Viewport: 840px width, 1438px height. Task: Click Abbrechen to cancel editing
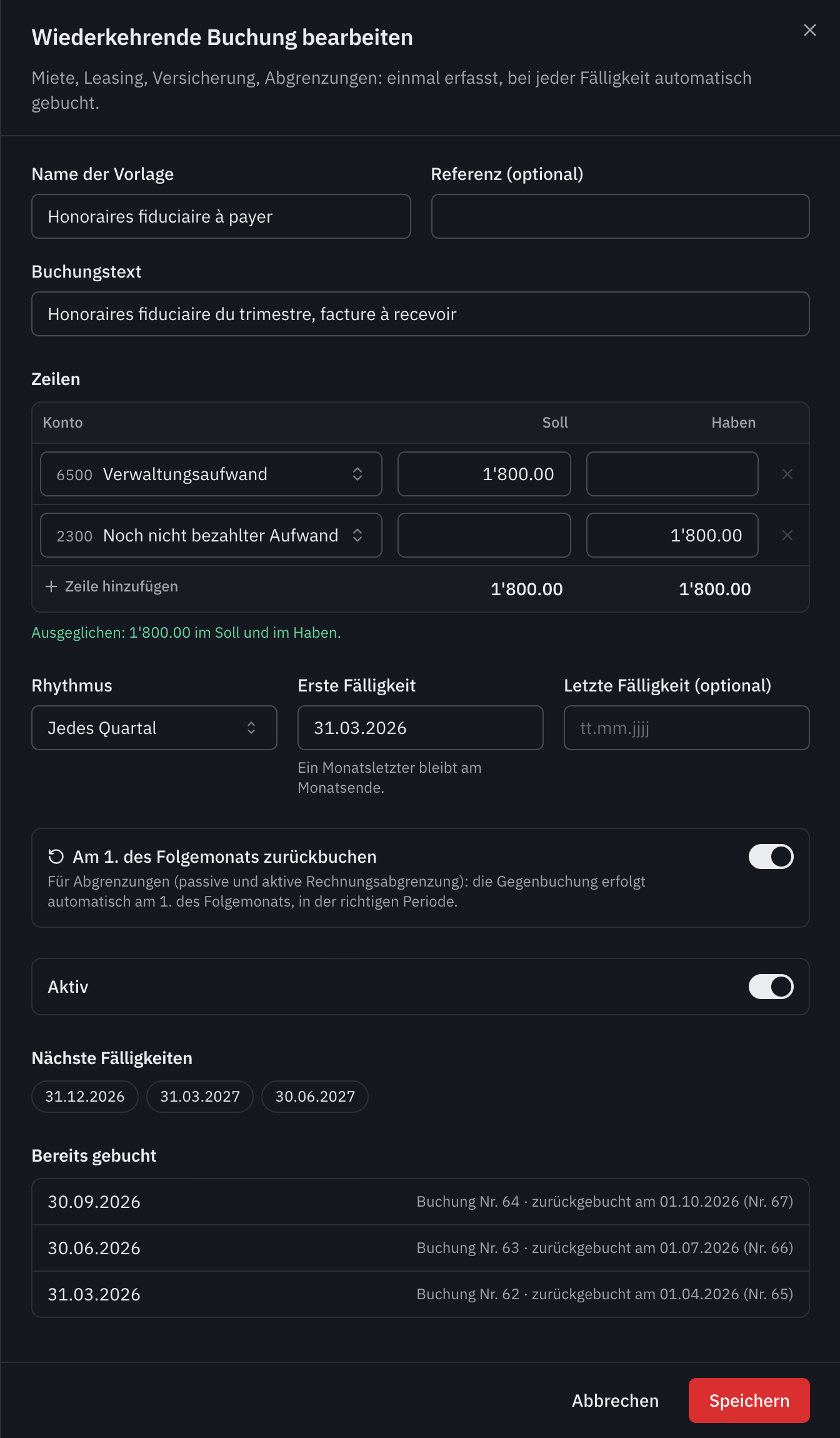(615, 1400)
